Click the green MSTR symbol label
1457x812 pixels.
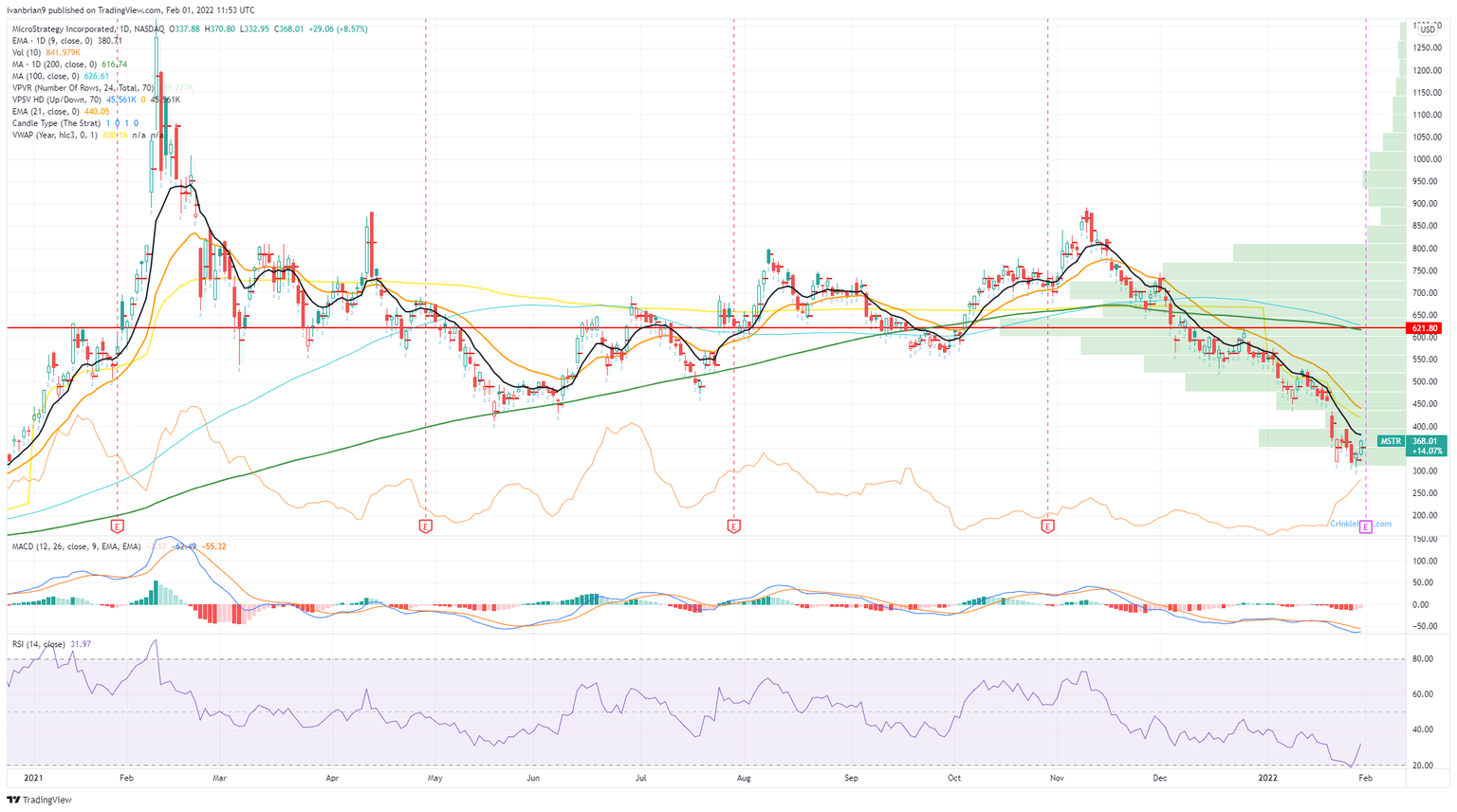[1391, 441]
